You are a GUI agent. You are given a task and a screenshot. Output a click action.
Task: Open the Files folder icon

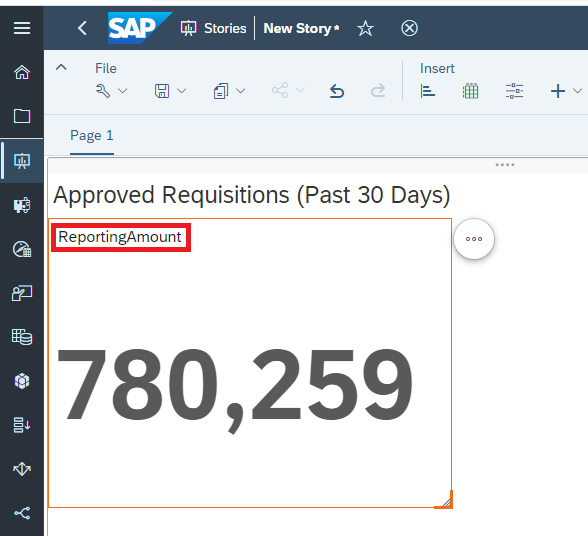22,116
